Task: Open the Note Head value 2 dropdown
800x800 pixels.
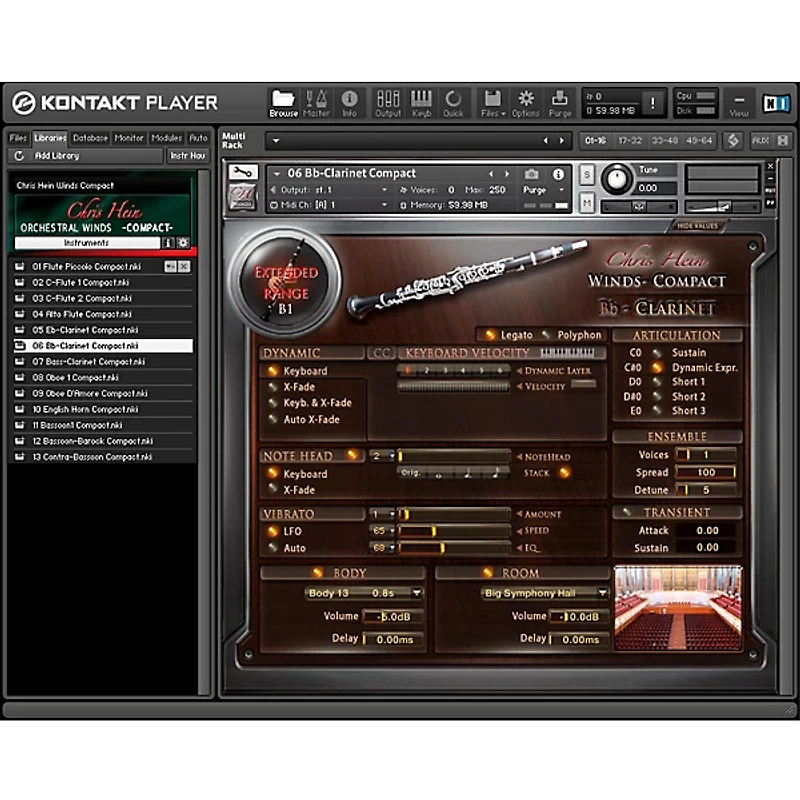Action: (x=383, y=456)
